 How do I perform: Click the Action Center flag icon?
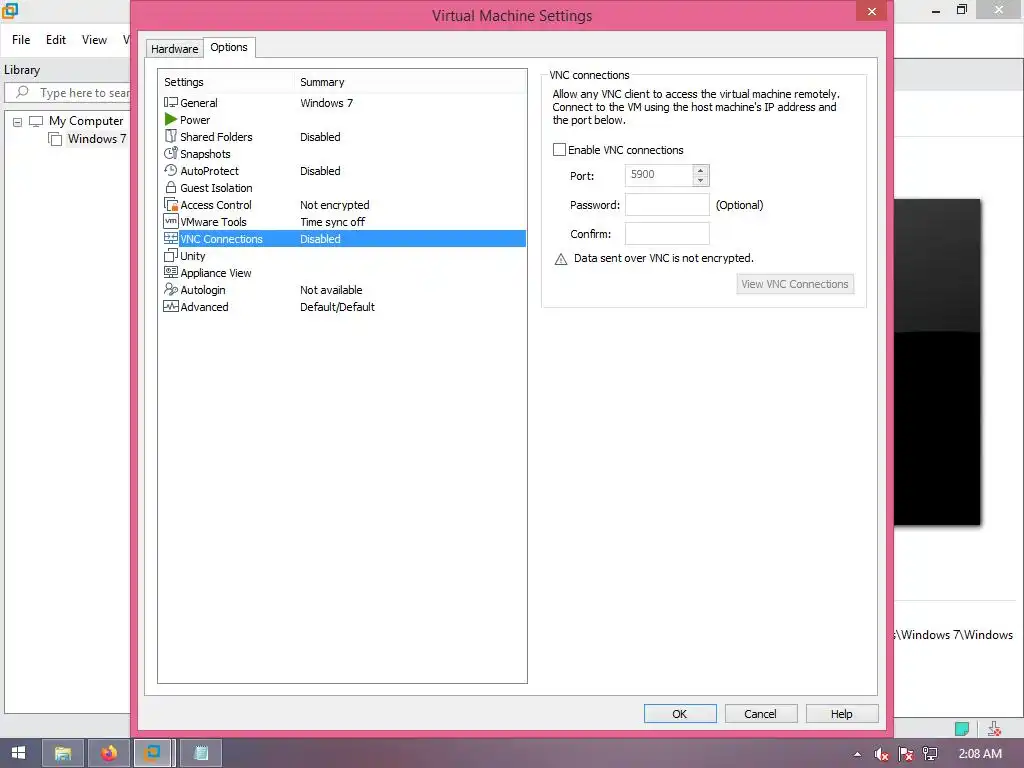pos(906,754)
